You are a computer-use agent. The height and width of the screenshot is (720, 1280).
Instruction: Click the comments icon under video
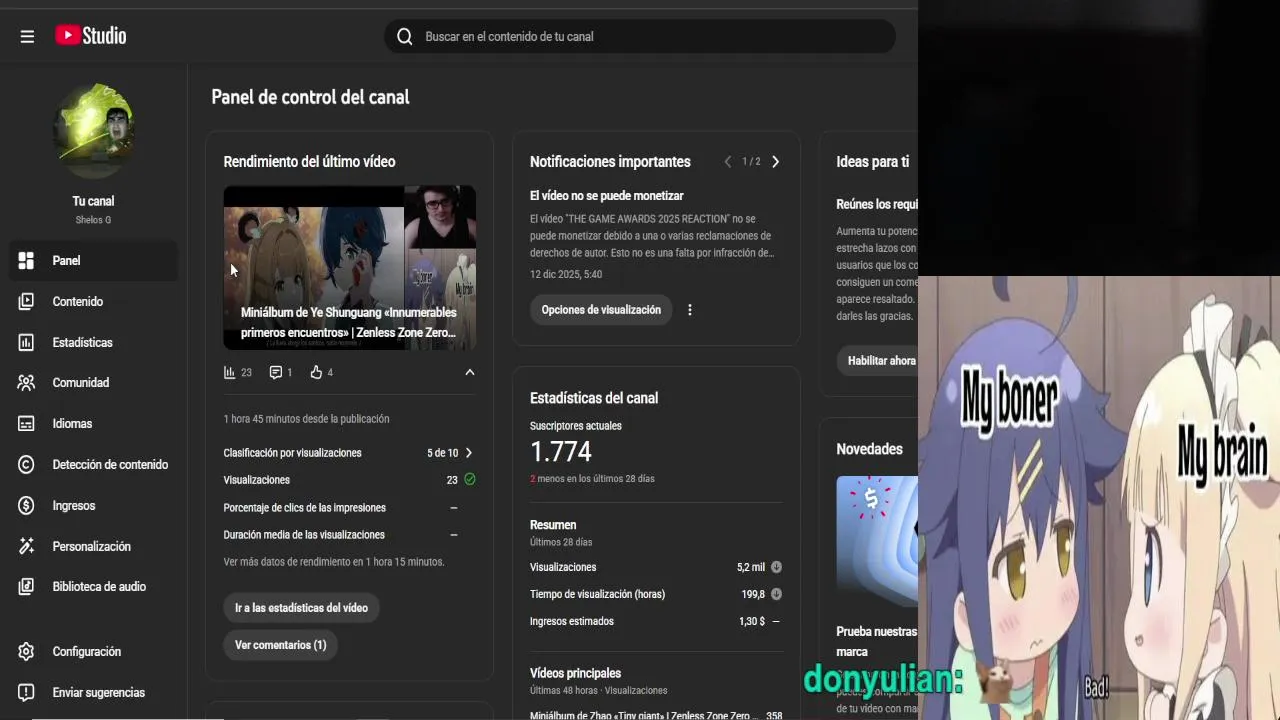(x=275, y=372)
